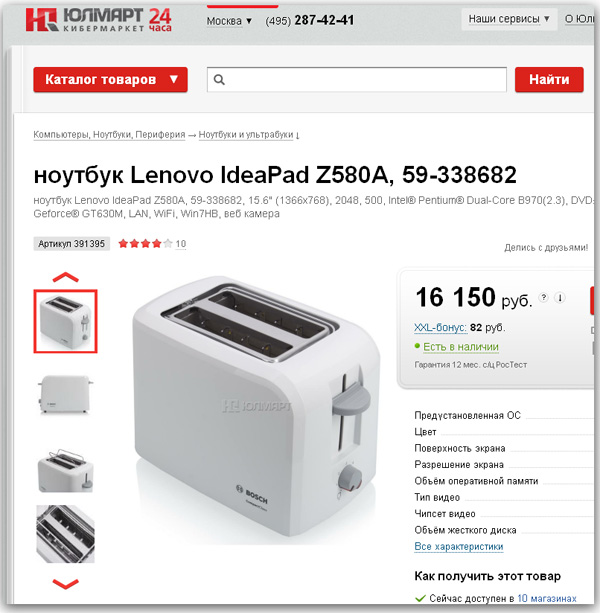
Task: Click the question mark icon beside price
Action: tap(543, 298)
